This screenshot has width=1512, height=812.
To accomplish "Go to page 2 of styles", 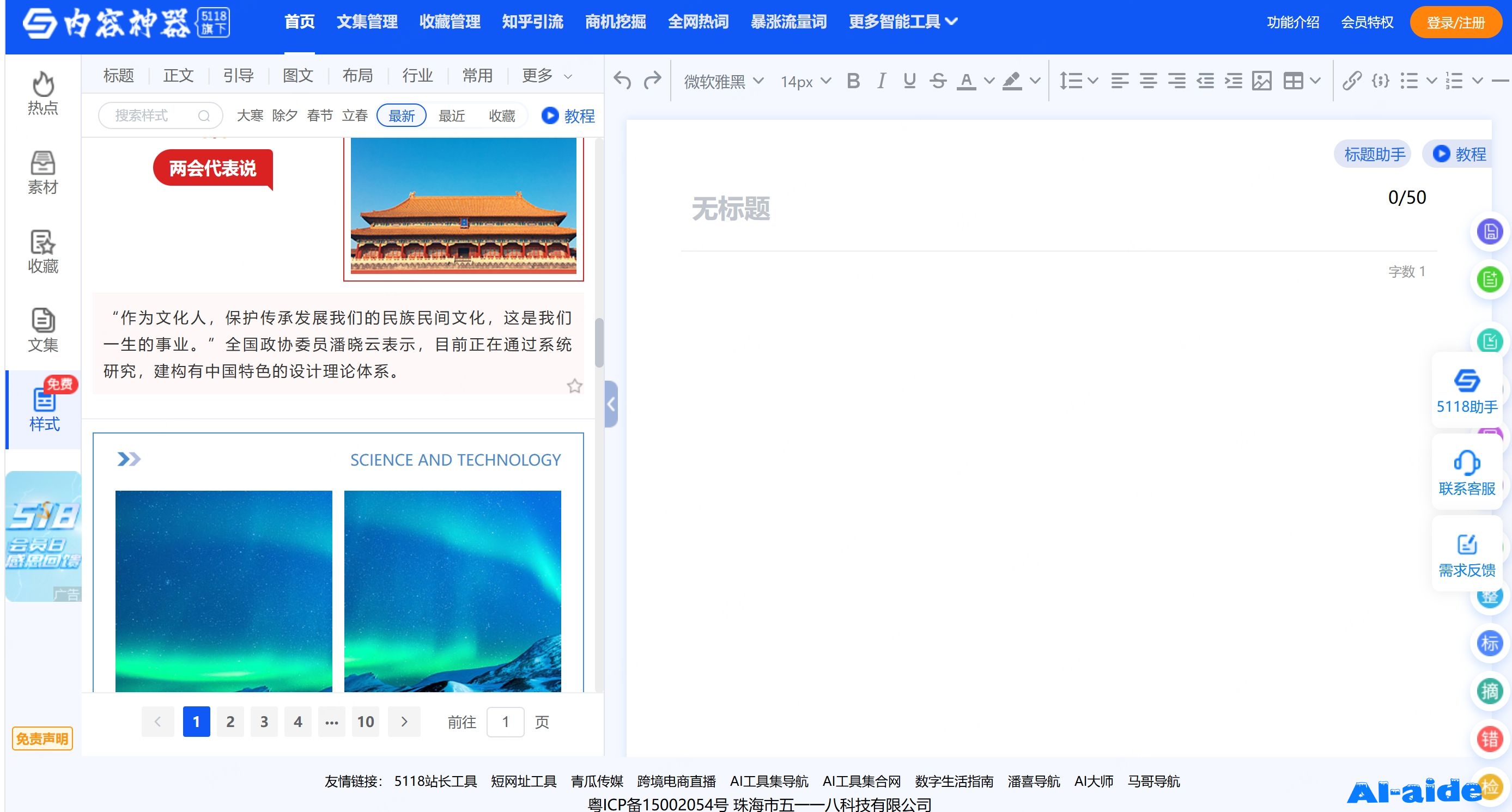I will click(x=230, y=722).
